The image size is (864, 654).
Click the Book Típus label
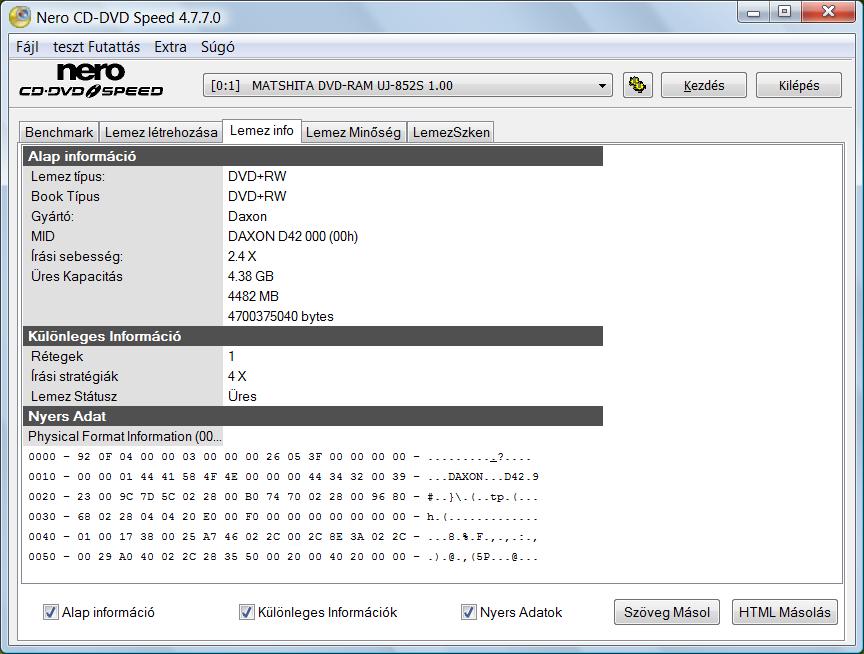click(66, 196)
